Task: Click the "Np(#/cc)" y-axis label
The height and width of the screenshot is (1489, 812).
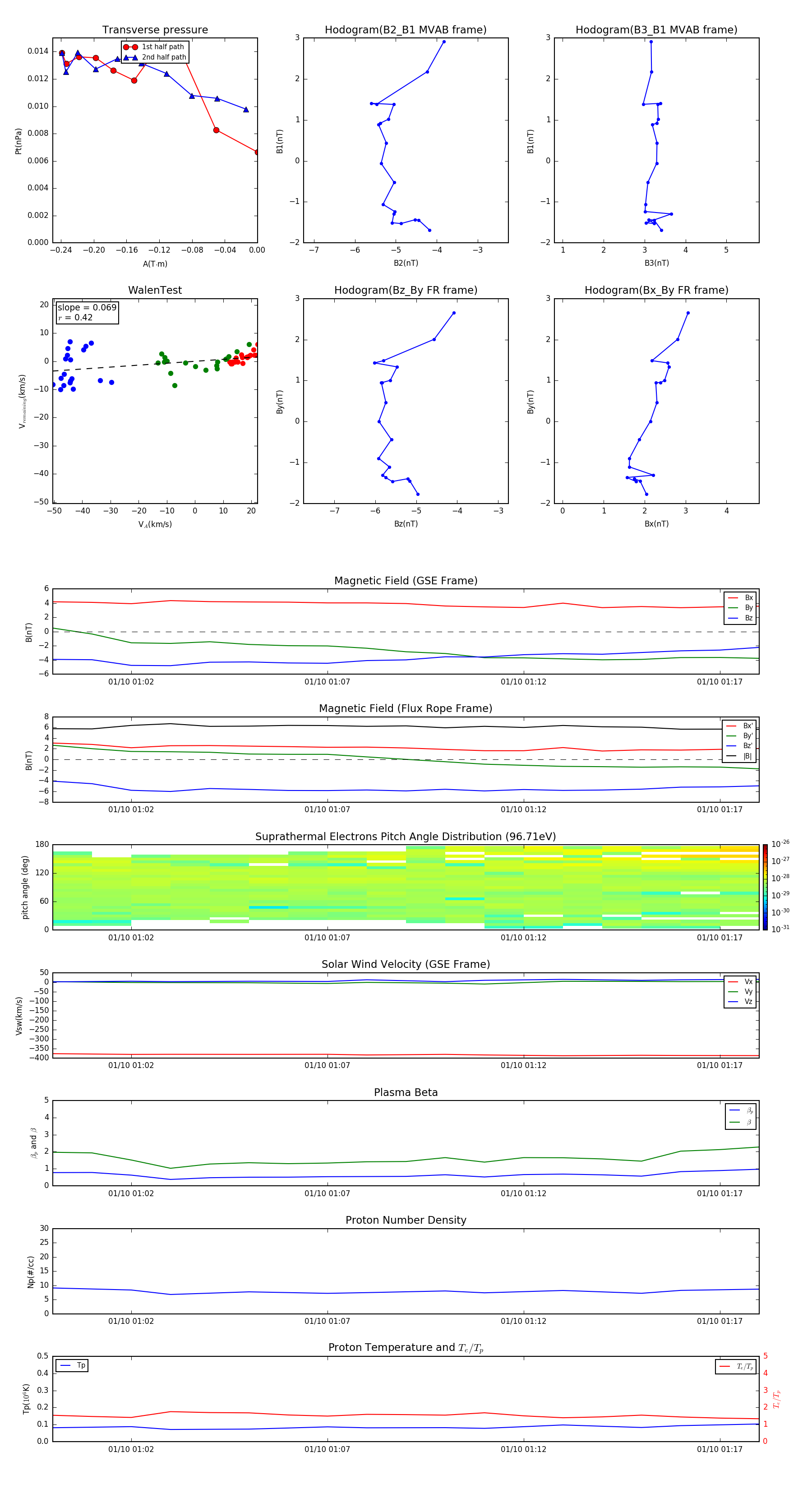Action: coord(31,1272)
